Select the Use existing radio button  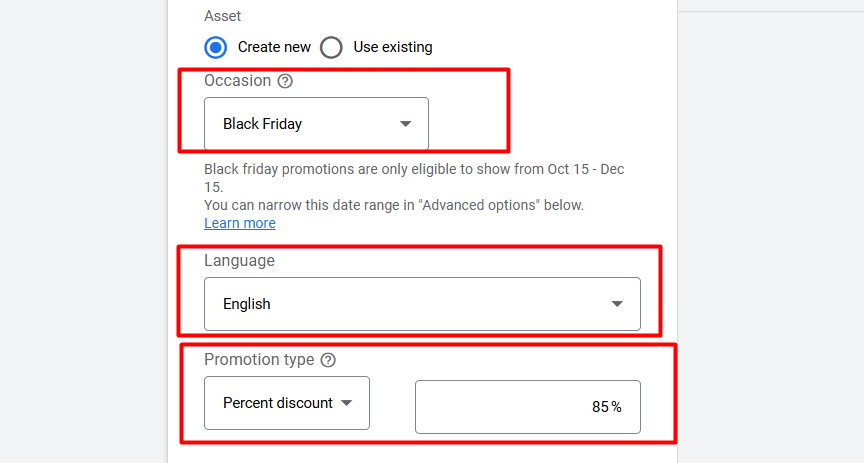coord(331,47)
